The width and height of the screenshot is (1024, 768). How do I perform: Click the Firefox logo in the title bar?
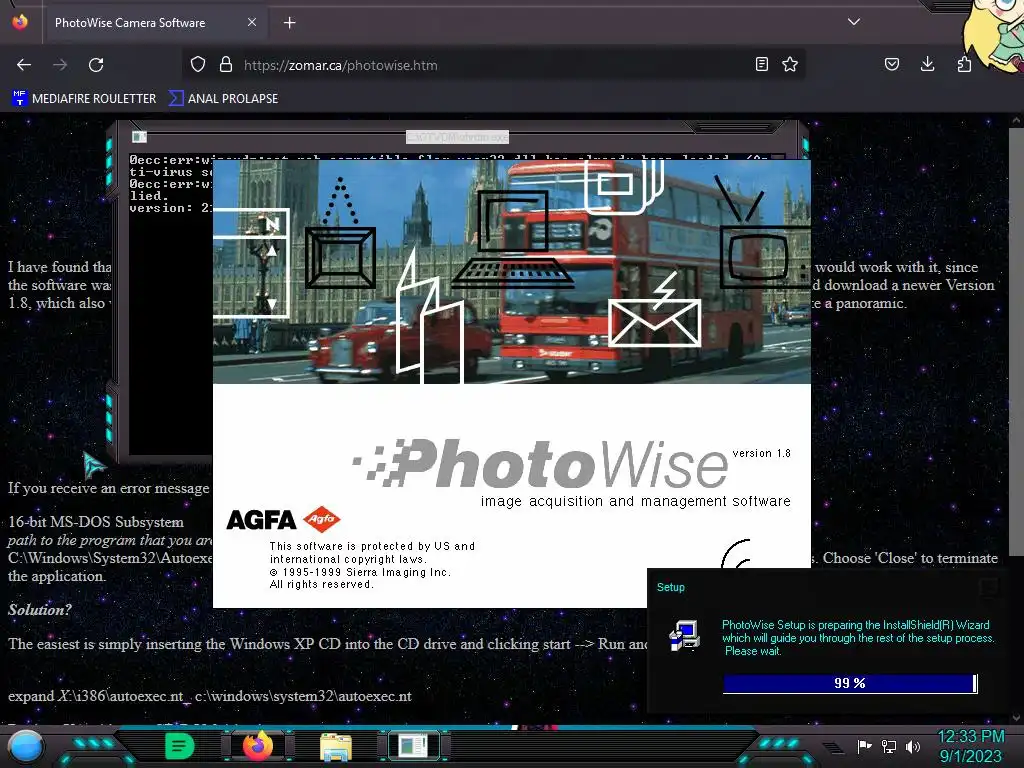(x=20, y=22)
